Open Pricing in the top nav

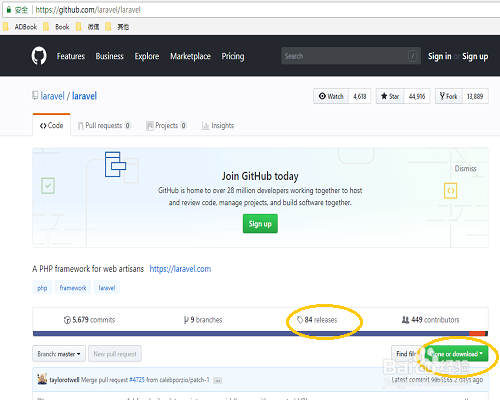point(233,56)
